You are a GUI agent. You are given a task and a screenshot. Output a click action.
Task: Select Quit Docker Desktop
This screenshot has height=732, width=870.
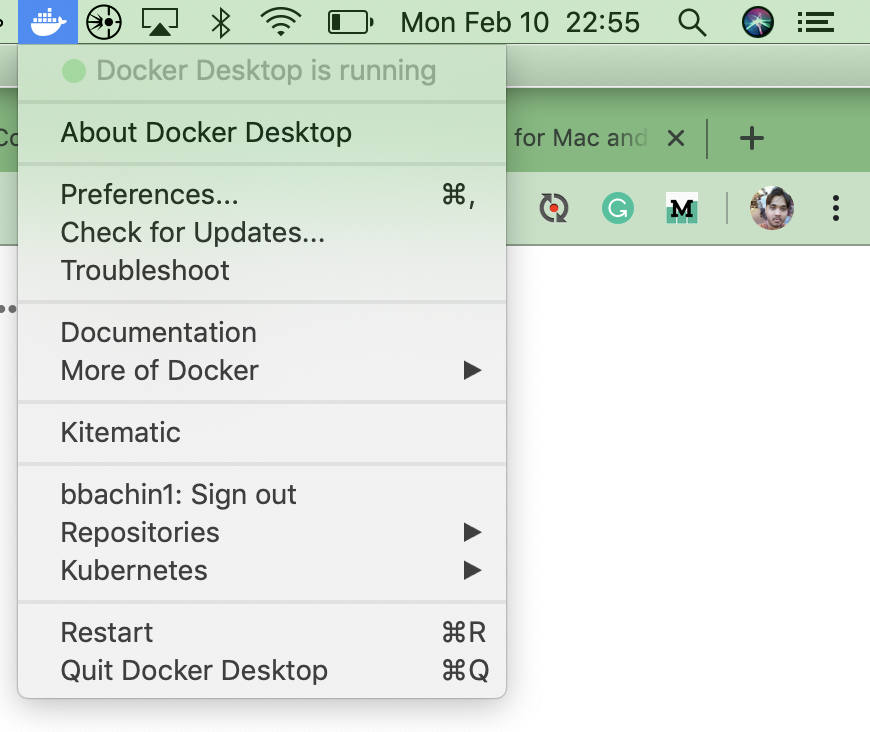(x=262, y=670)
